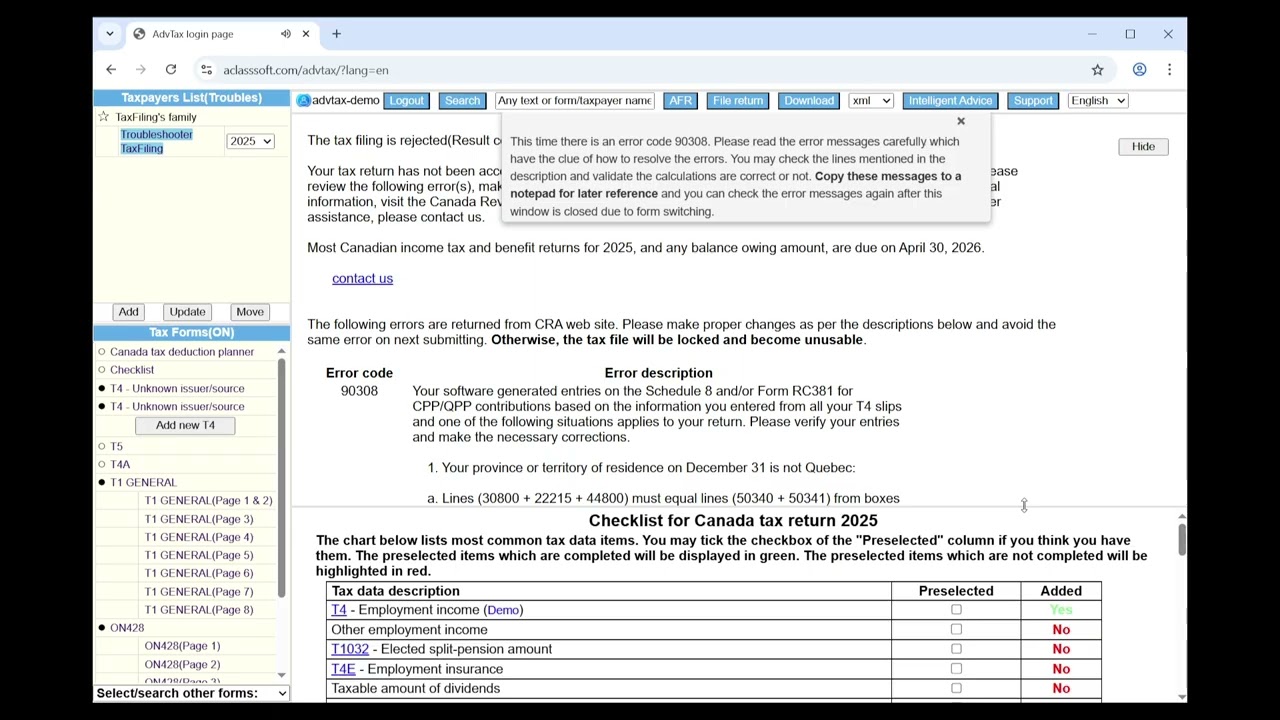Image resolution: width=1280 pixels, height=720 pixels.
Task: Open the tax year 2025 dropdown
Action: [x=250, y=141]
